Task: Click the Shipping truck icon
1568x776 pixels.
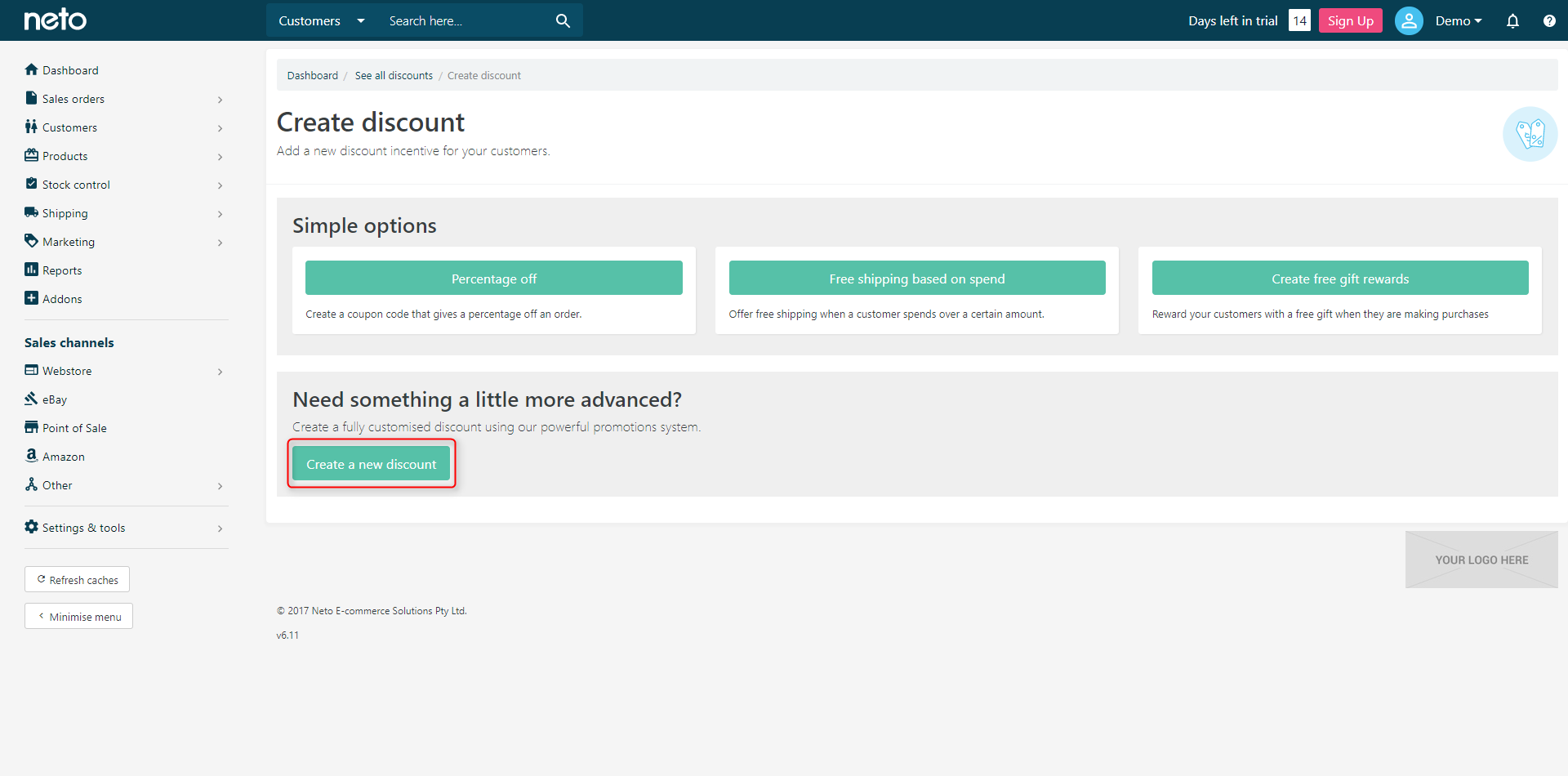Action: (31, 212)
